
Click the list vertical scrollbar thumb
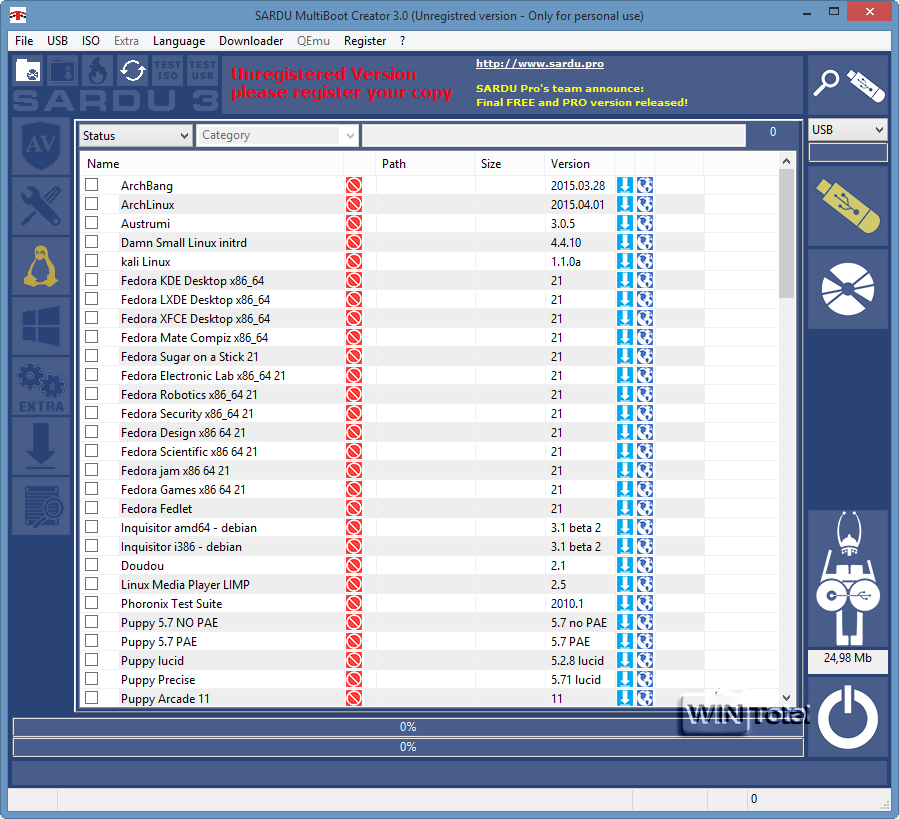787,234
